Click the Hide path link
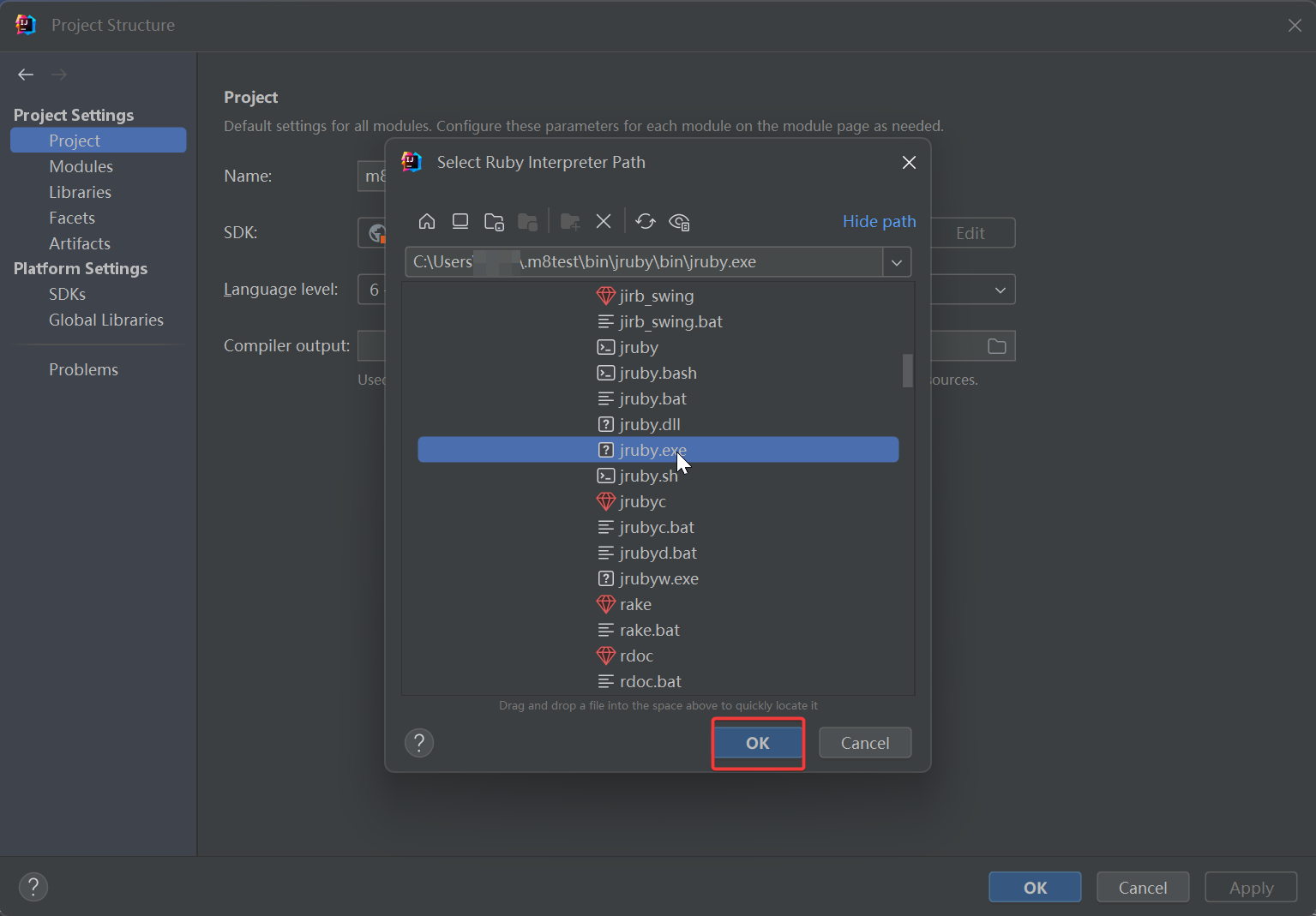The height and width of the screenshot is (916, 1316). 879,221
